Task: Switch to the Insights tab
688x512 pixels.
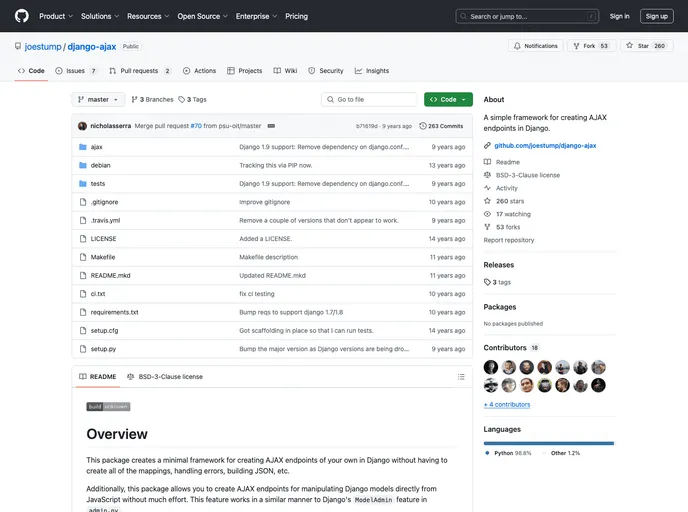Action: point(372,71)
